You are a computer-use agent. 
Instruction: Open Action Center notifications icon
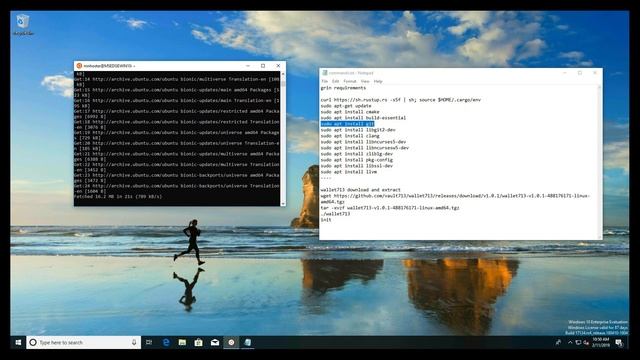pyautogui.click(x=619, y=342)
